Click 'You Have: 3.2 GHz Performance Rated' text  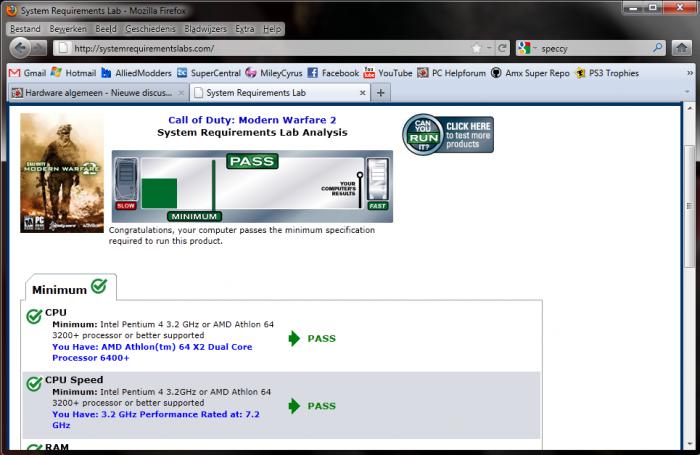(156, 420)
